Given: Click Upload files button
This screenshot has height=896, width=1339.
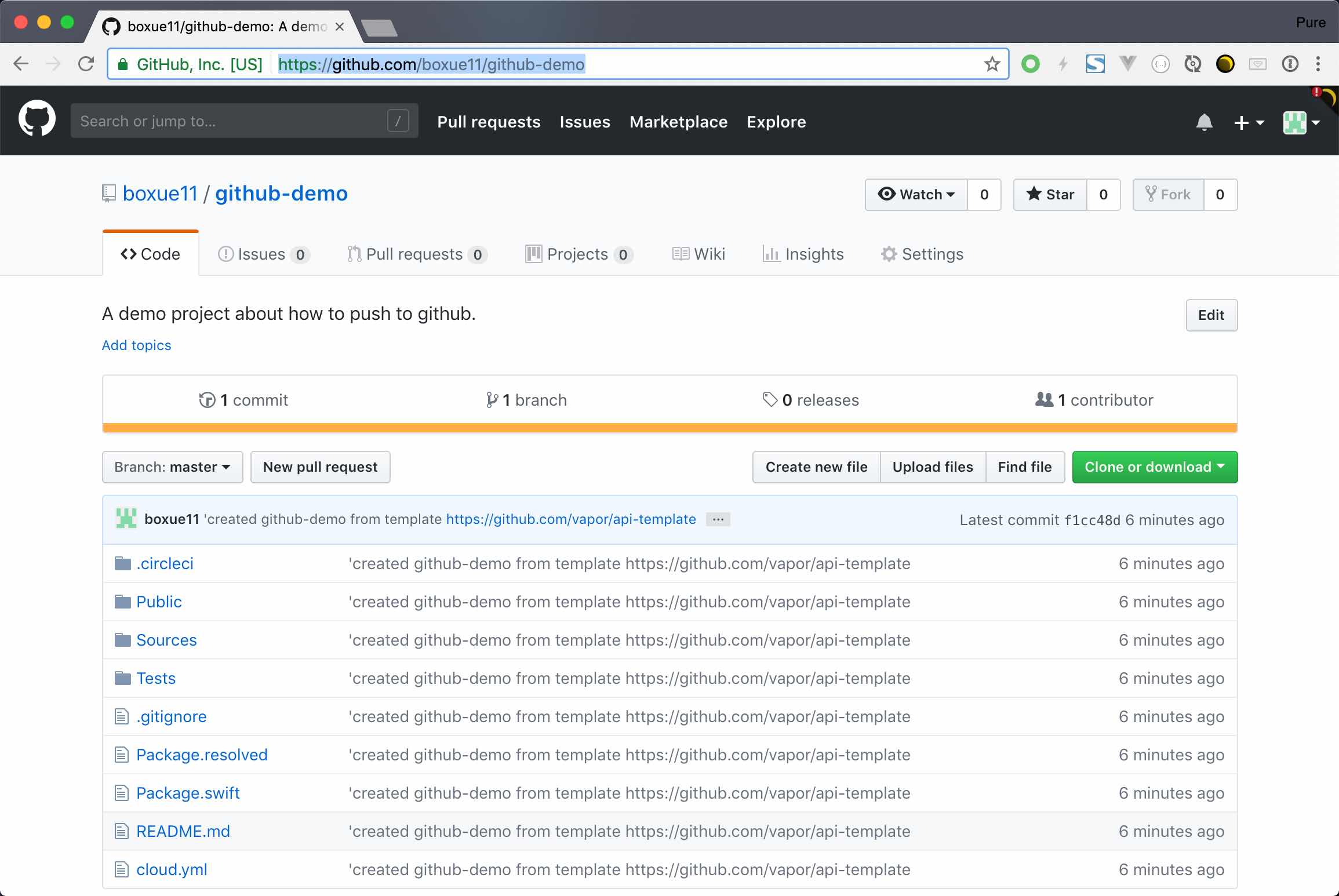Looking at the screenshot, I should pyautogui.click(x=933, y=467).
